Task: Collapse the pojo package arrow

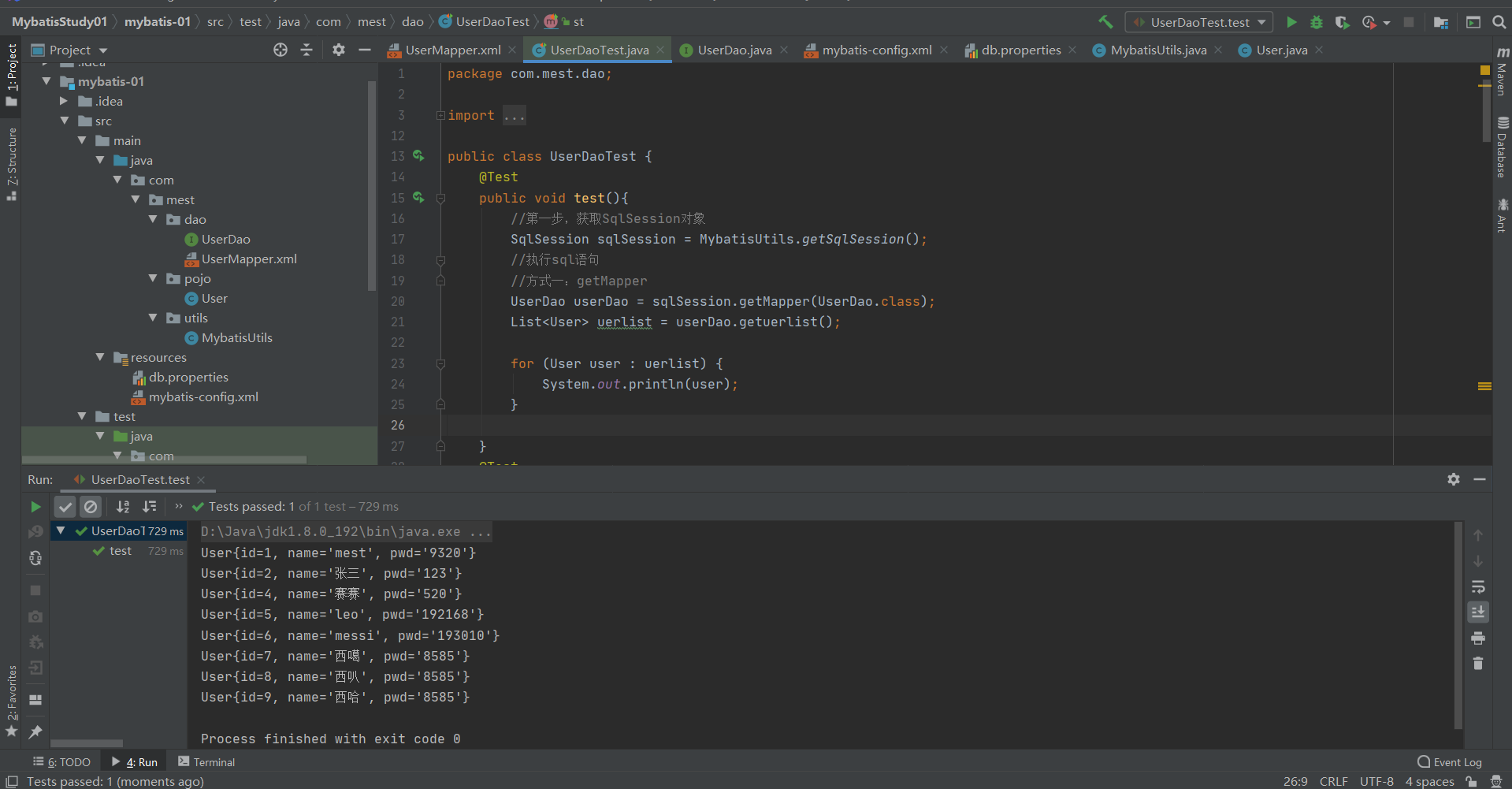Action: click(x=153, y=278)
